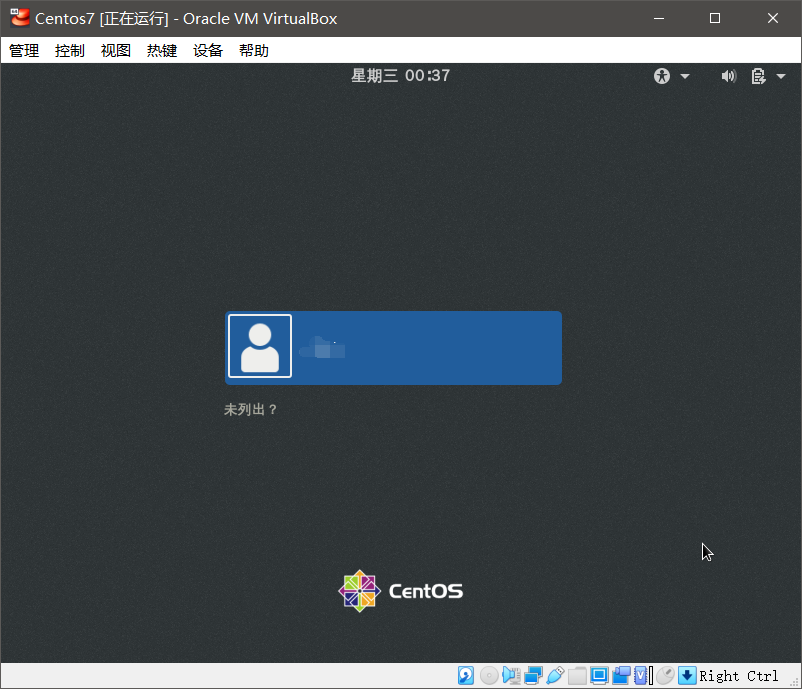Open the 视图 menu

tap(116, 50)
